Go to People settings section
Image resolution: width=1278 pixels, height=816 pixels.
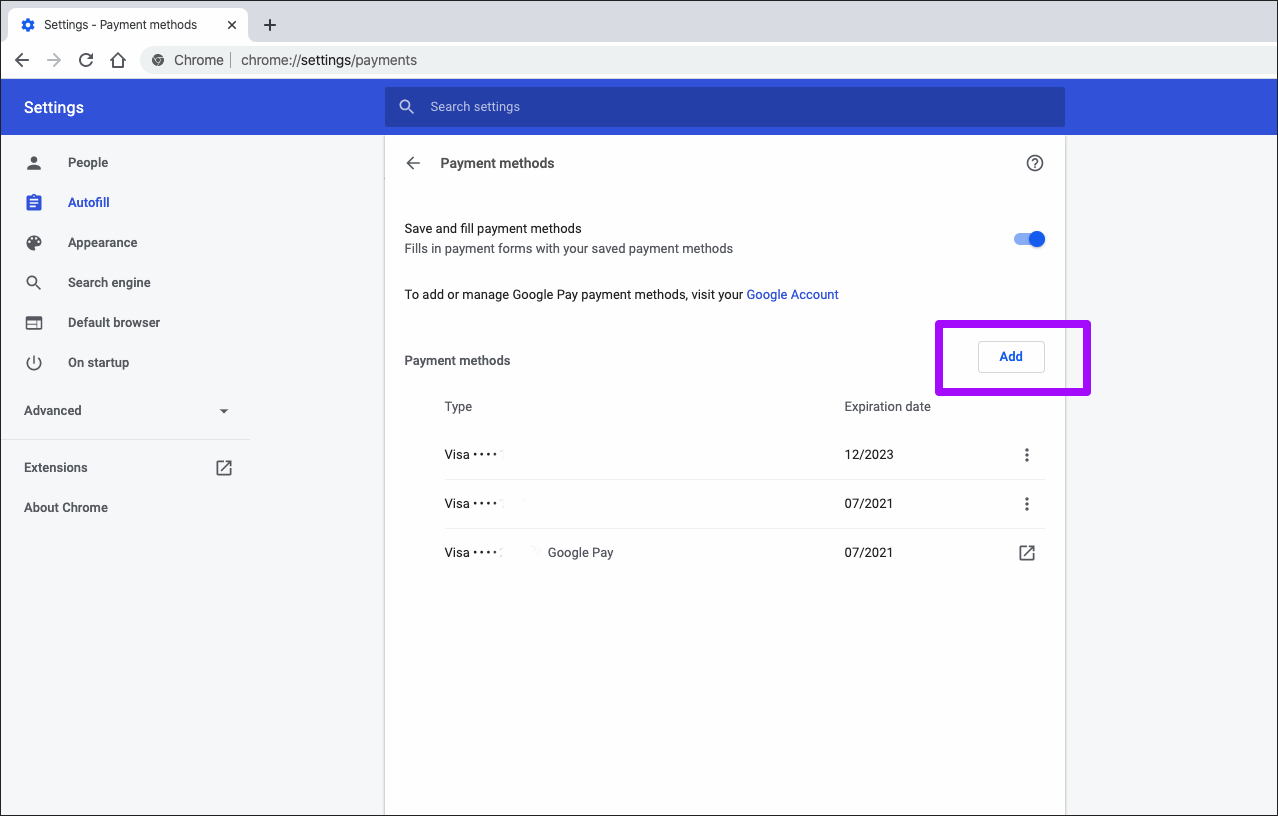pyautogui.click(x=88, y=163)
